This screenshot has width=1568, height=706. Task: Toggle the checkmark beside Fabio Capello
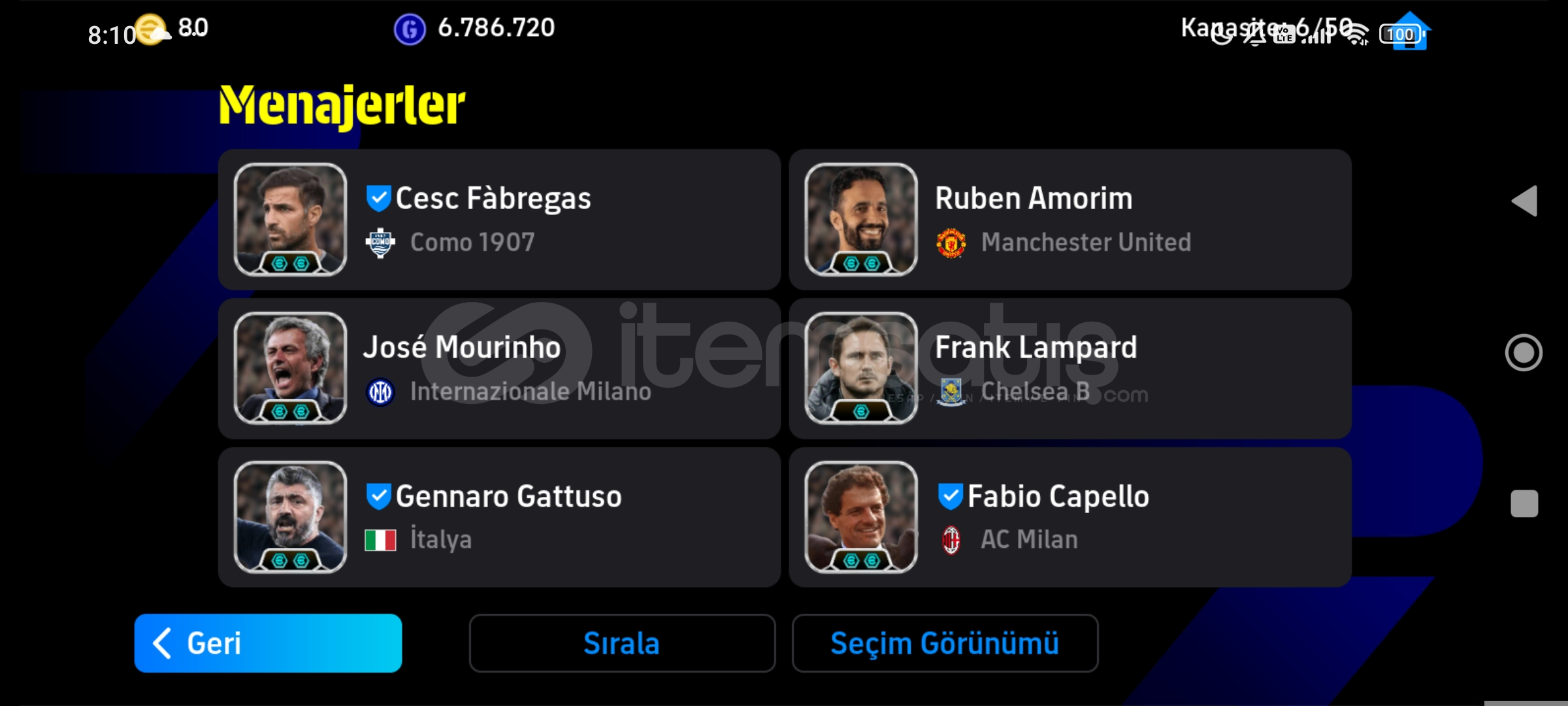[951, 497]
